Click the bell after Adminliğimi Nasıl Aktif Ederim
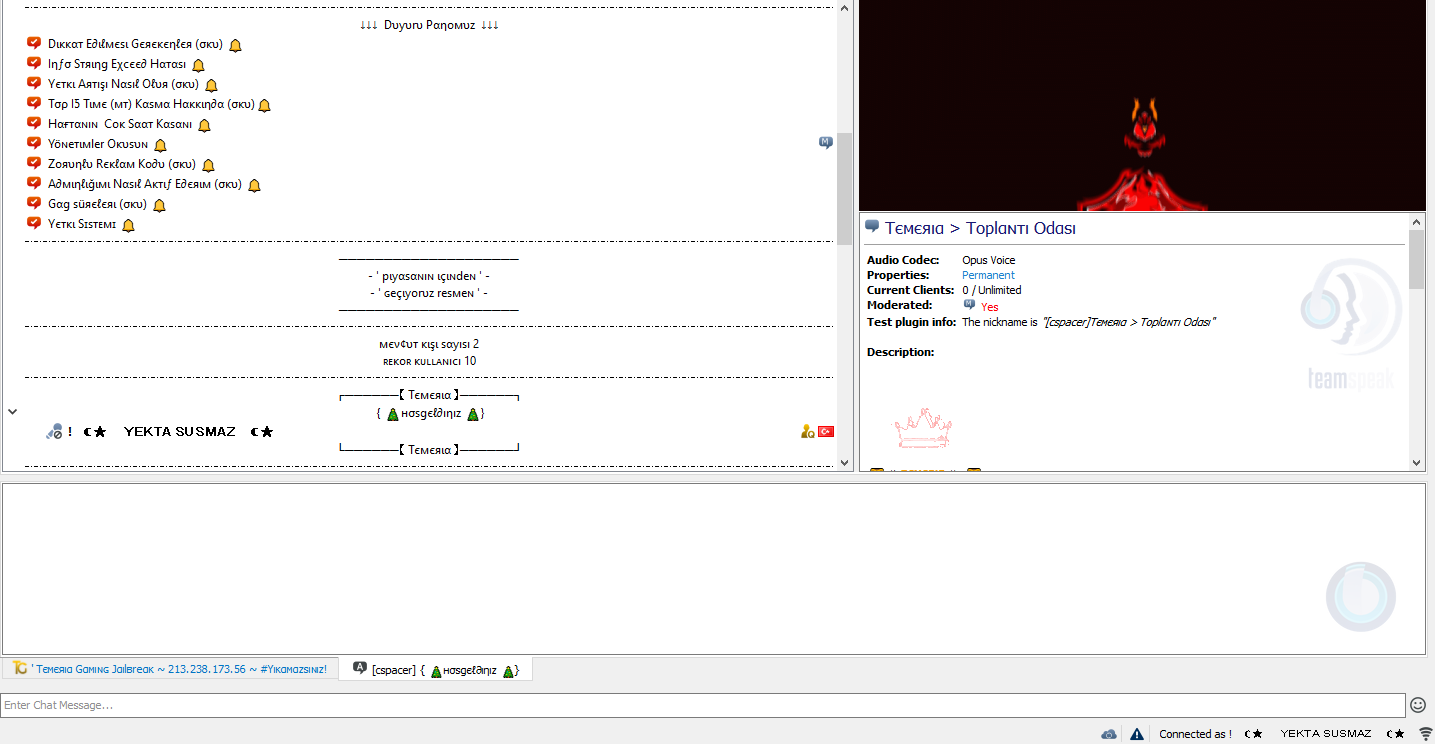This screenshot has width=1435, height=744. tap(254, 185)
